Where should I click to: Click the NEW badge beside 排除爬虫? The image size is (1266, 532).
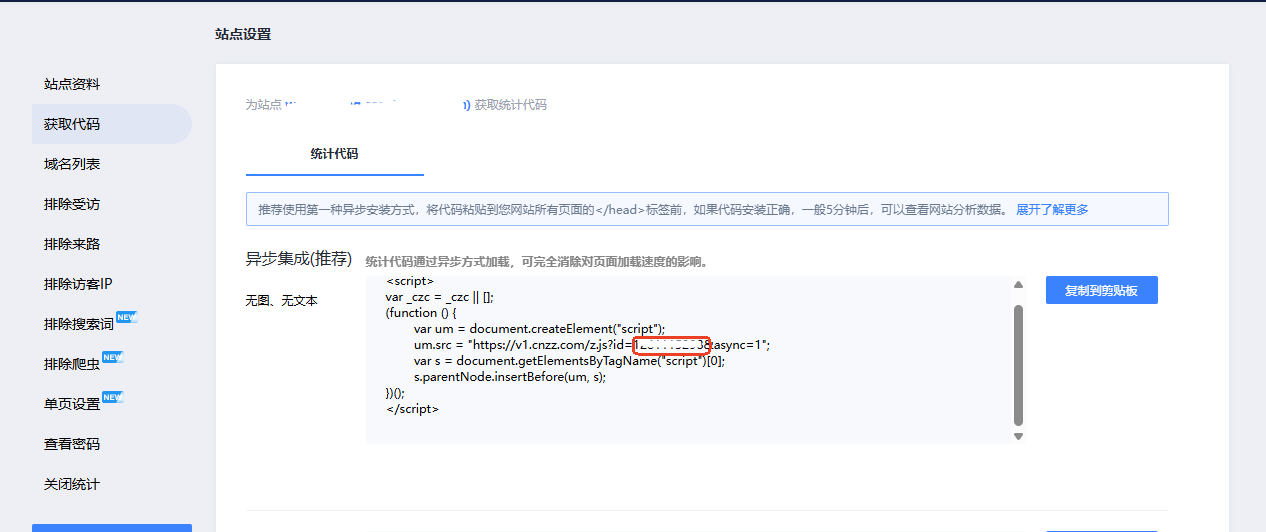pyautogui.click(x=113, y=357)
